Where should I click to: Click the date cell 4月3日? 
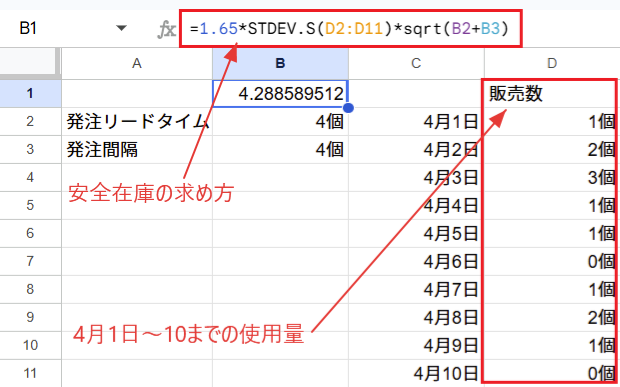pos(416,177)
